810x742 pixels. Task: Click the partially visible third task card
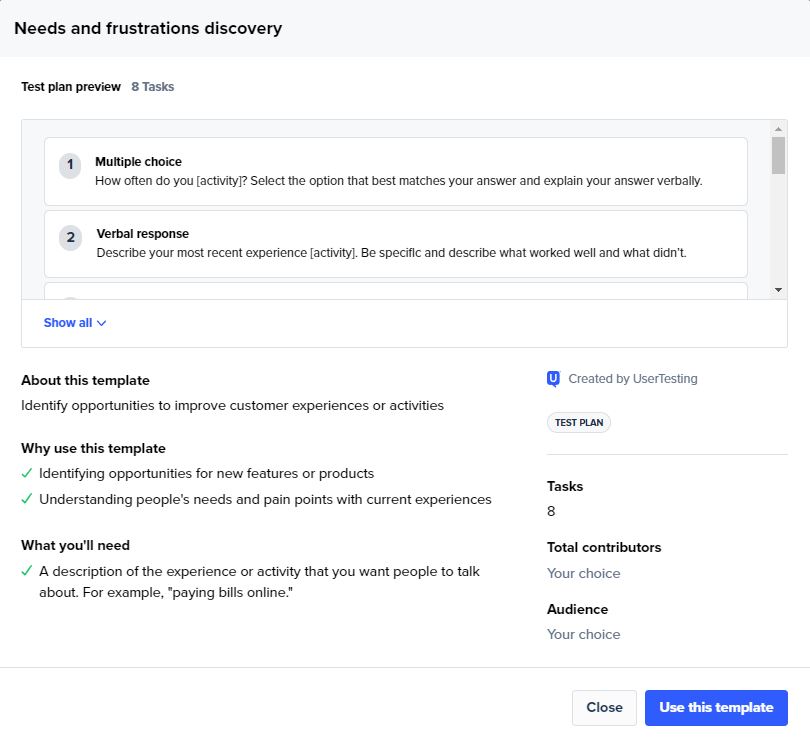396,291
